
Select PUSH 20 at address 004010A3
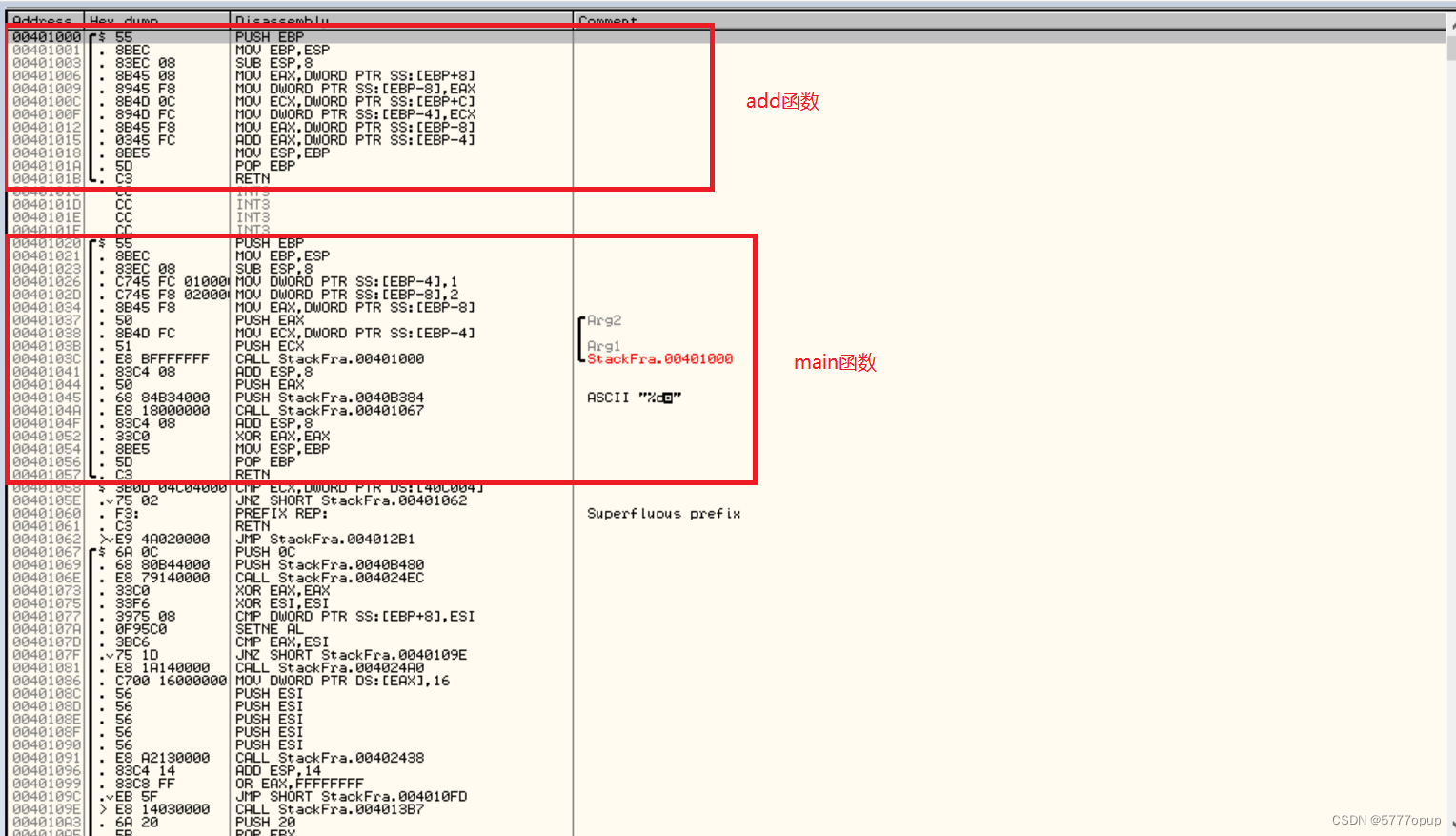click(265, 822)
